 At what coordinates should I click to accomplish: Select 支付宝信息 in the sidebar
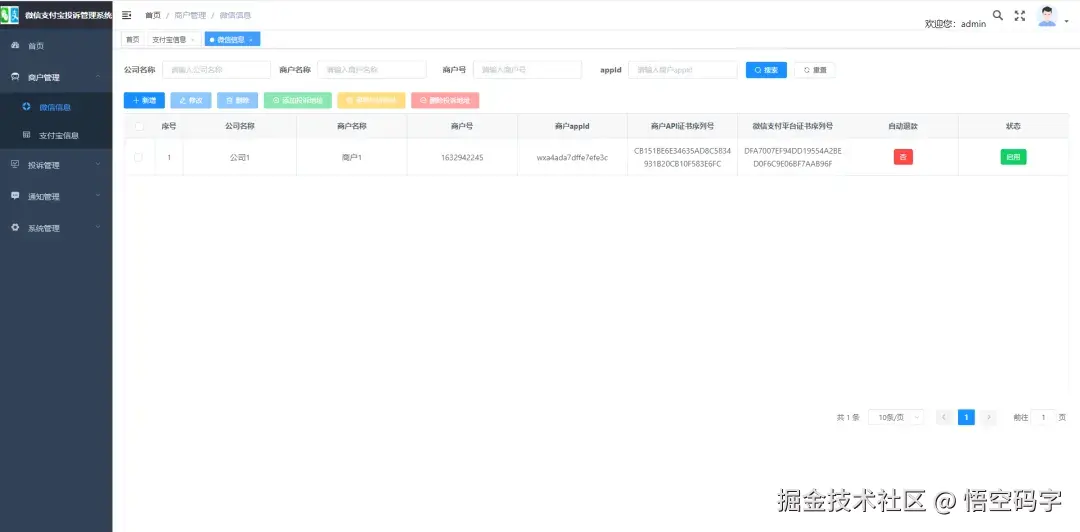[56, 135]
